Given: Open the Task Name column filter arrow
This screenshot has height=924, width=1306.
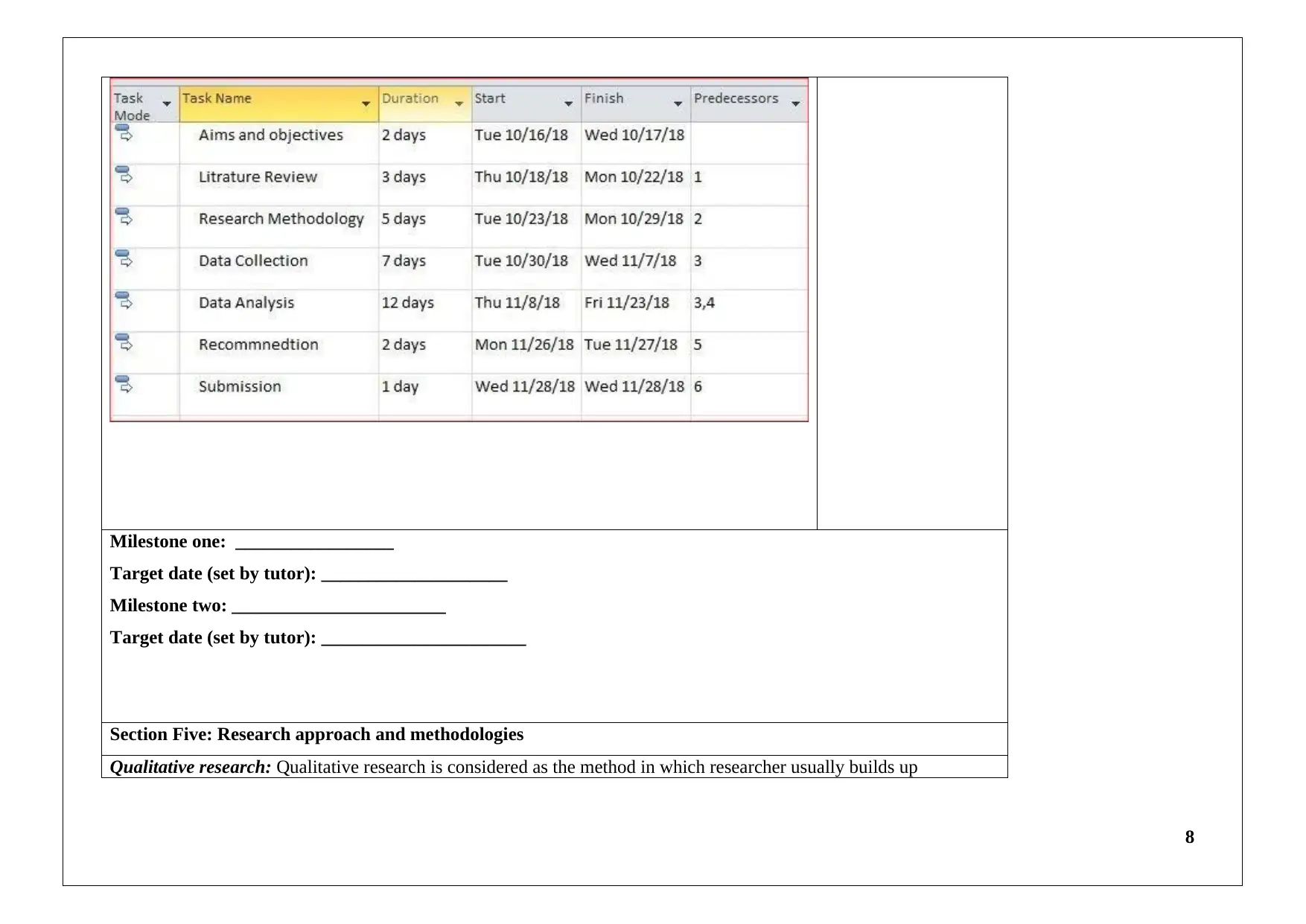Looking at the screenshot, I should pos(366,103).
